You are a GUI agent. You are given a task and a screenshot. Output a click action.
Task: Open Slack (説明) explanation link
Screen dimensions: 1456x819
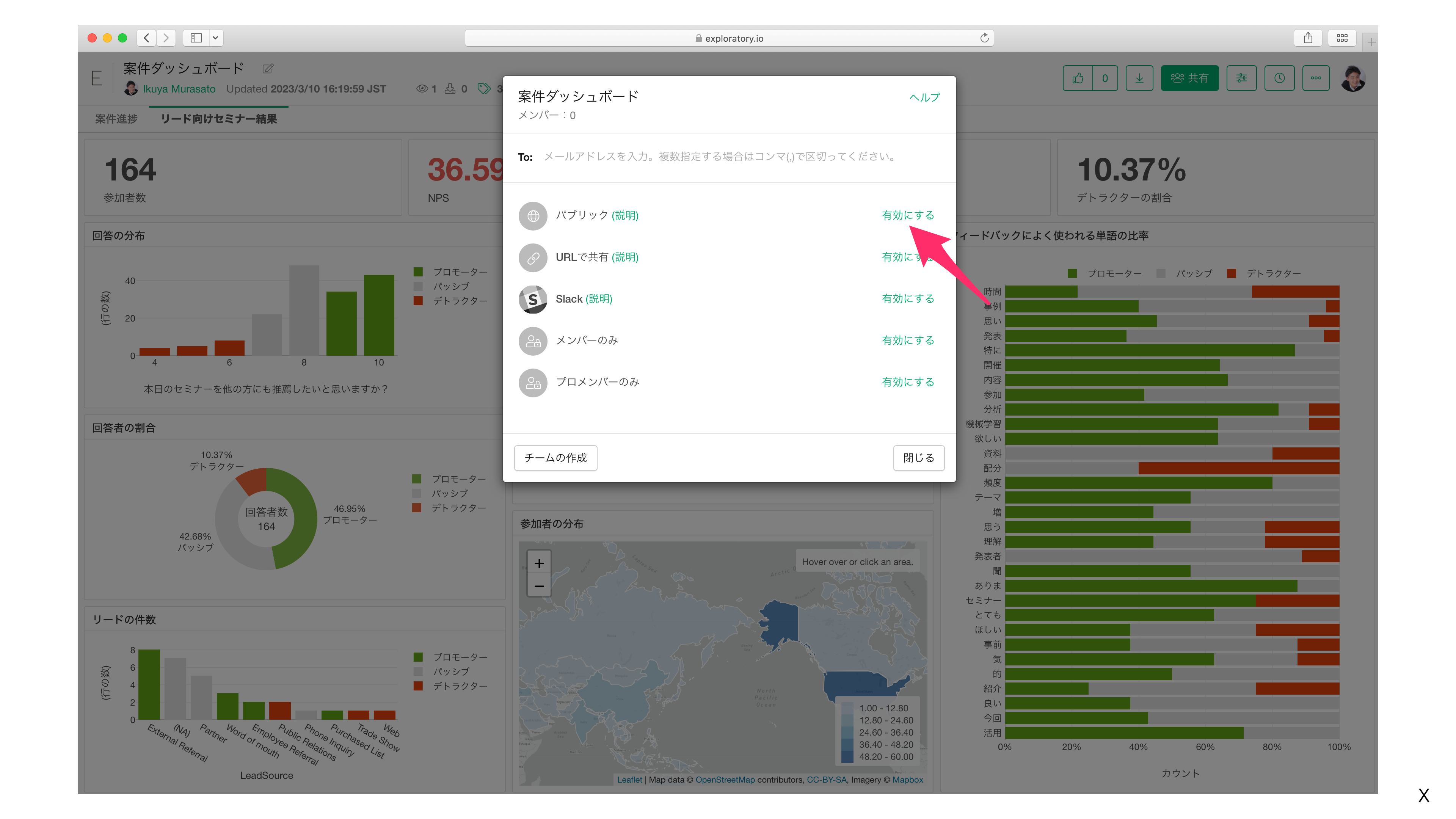(599, 298)
